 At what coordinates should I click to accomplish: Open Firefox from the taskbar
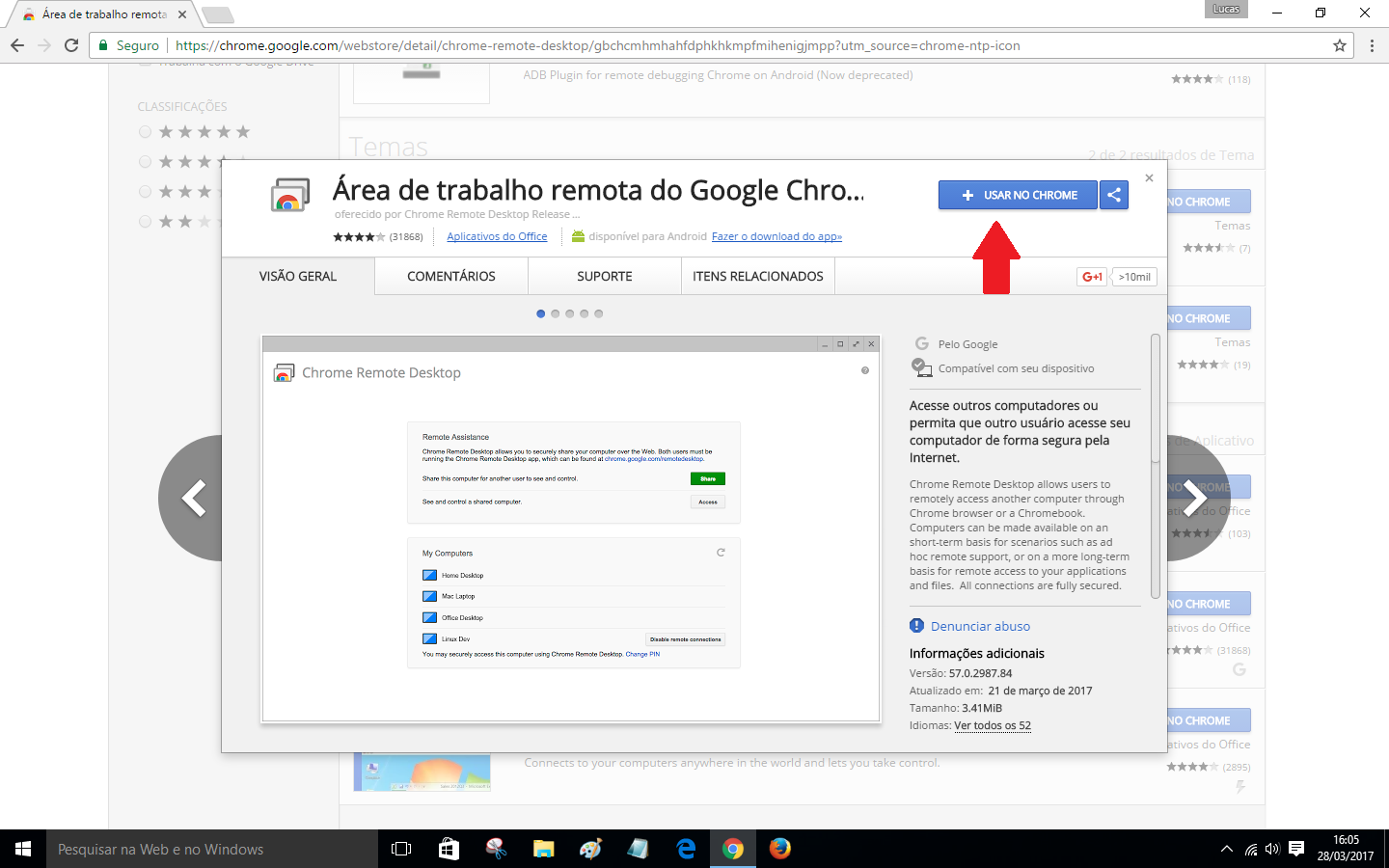pyautogui.click(x=780, y=849)
